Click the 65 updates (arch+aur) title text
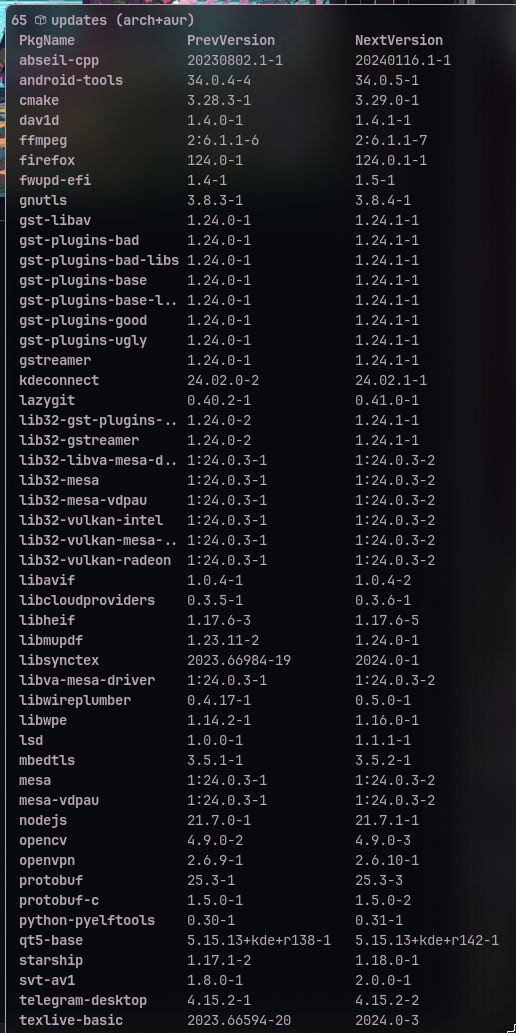 (x=103, y=20)
